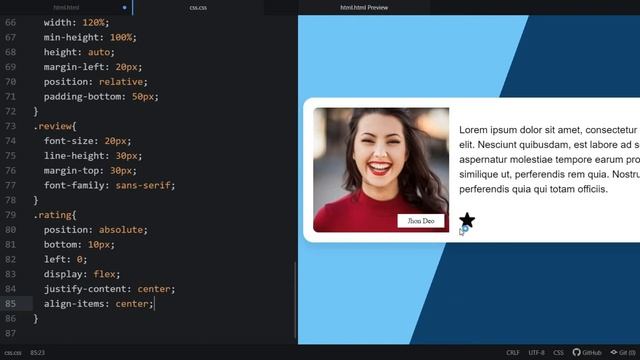Select the css.css editor tab
The height and width of the screenshot is (360, 640).
click(198, 7)
